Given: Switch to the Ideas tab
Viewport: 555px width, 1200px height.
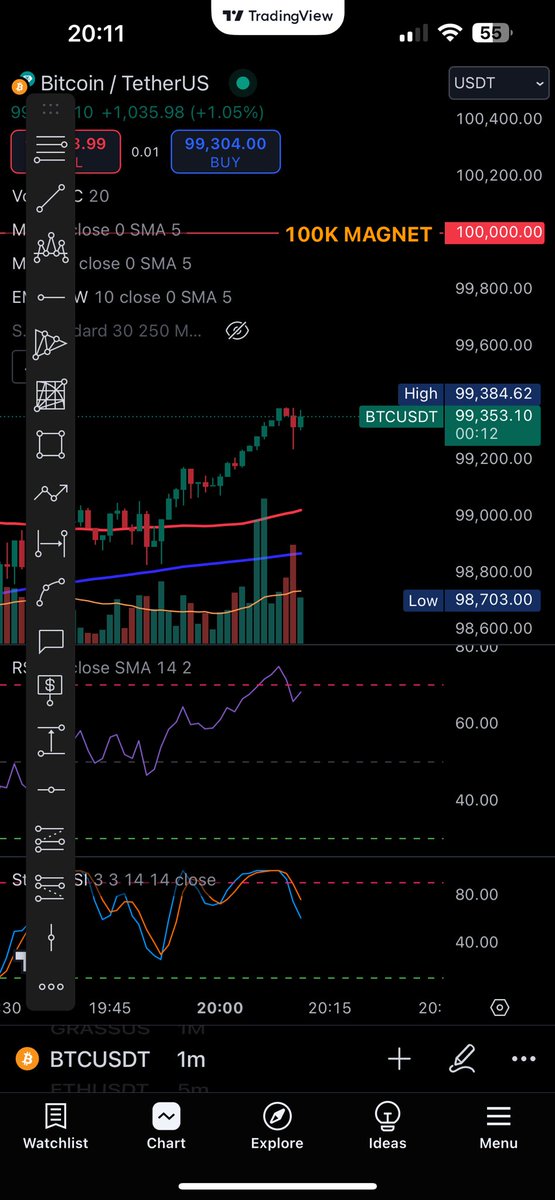Looking at the screenshot, I should click(x=387, y=1127).
